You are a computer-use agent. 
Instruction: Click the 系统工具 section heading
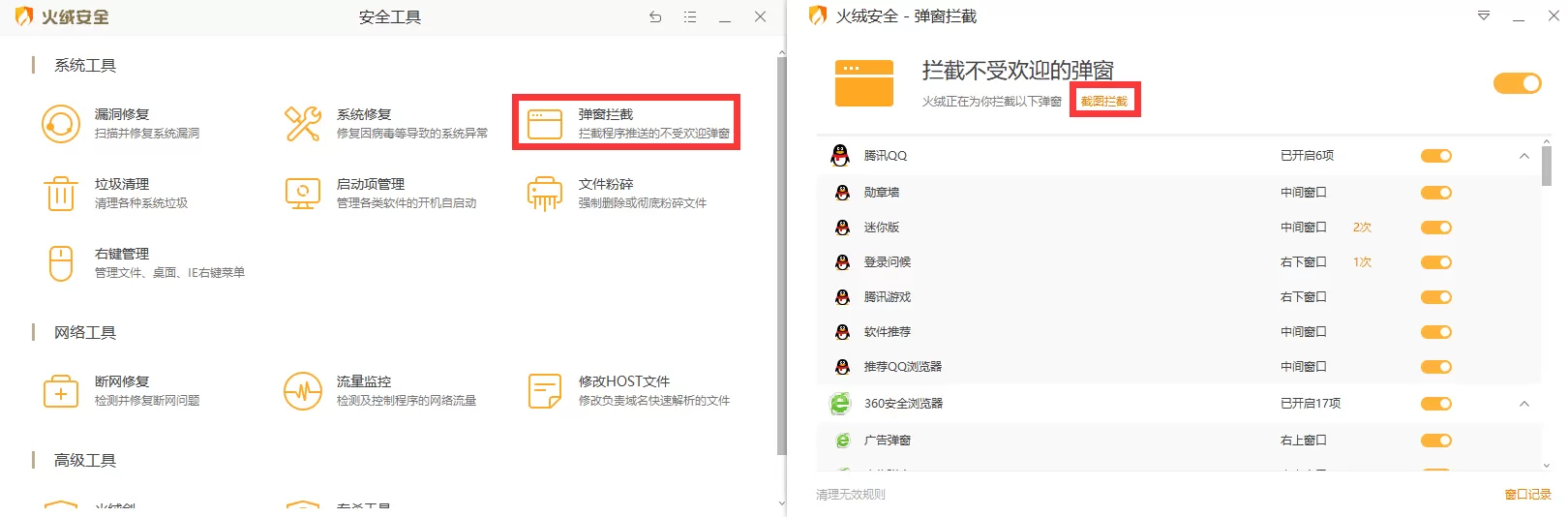pos(85,66)
